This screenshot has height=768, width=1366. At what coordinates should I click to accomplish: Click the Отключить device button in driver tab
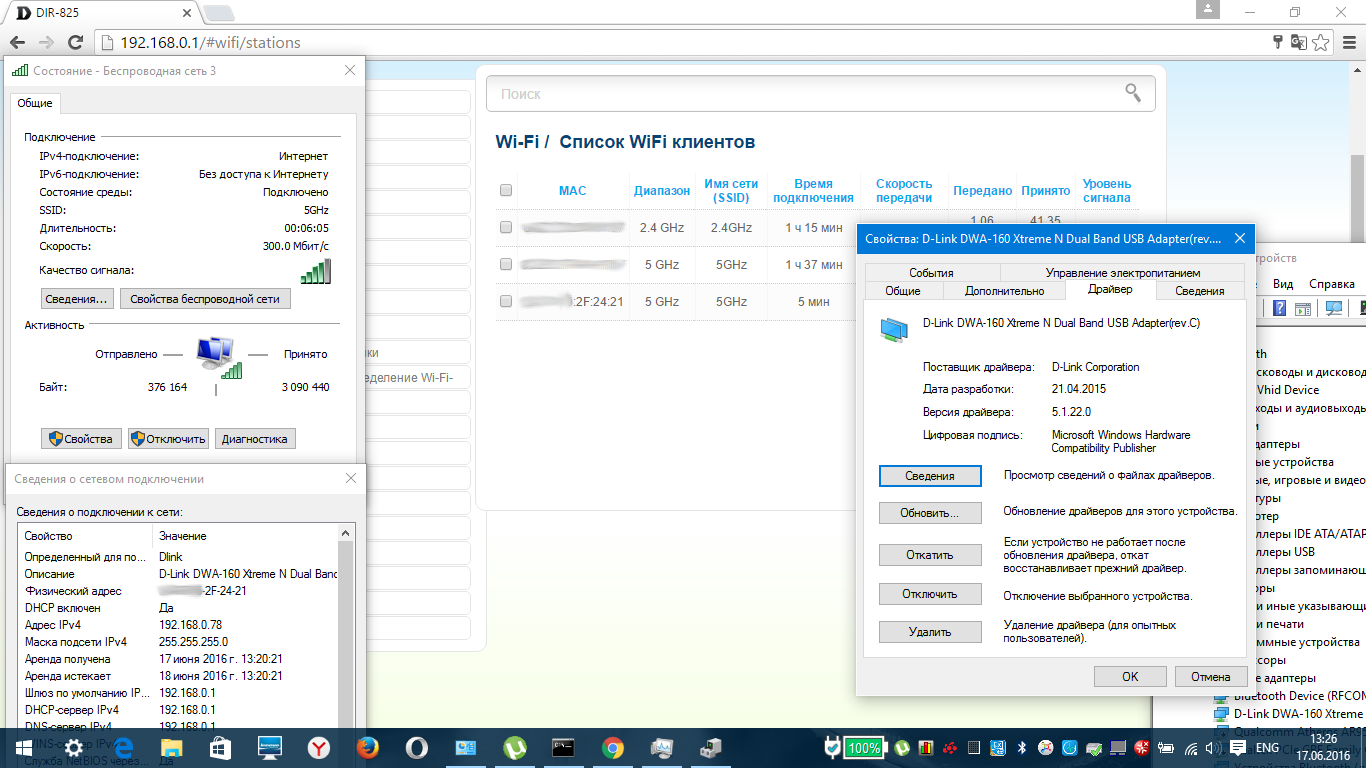point(930,594)
